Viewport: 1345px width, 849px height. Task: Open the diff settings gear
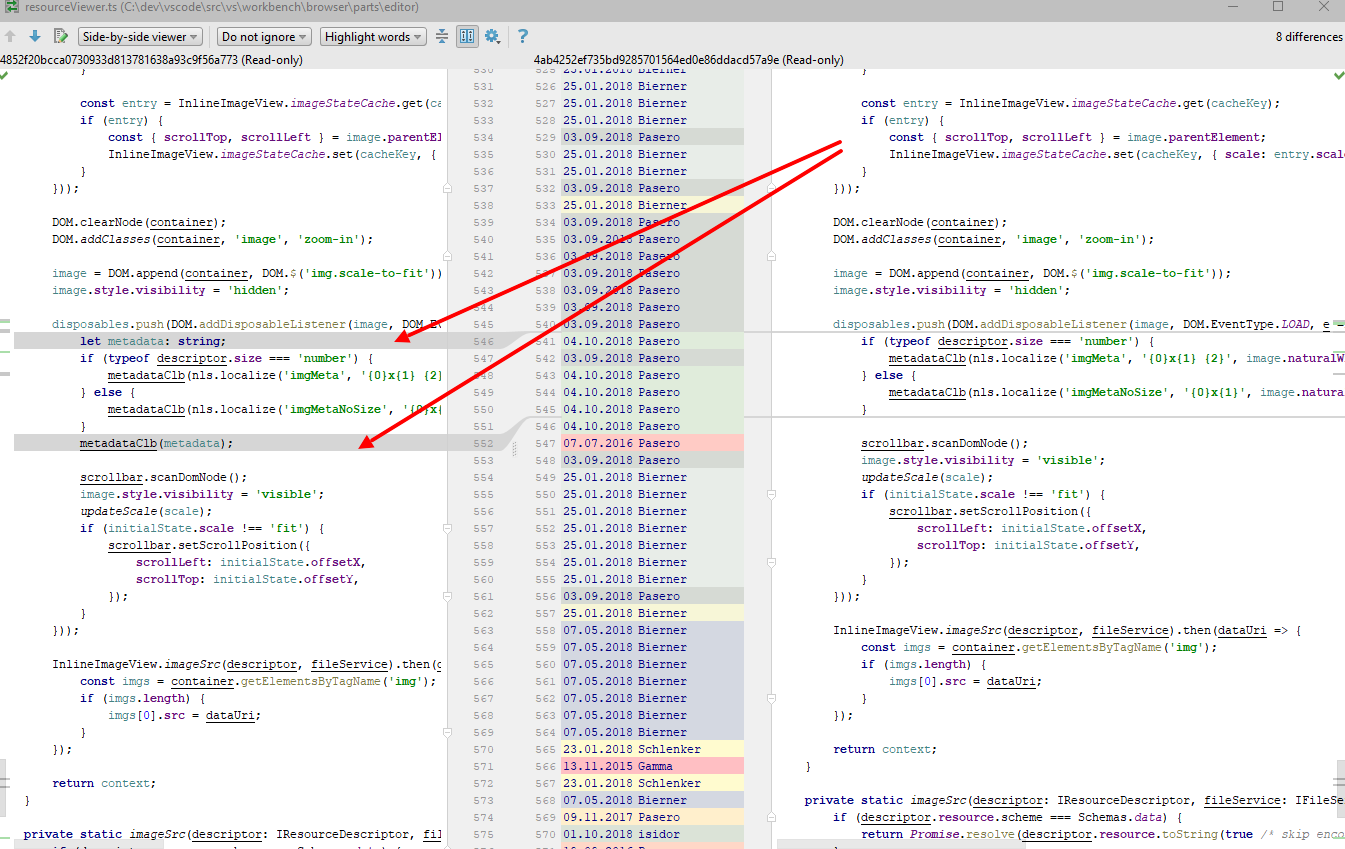tap(491, 36)
